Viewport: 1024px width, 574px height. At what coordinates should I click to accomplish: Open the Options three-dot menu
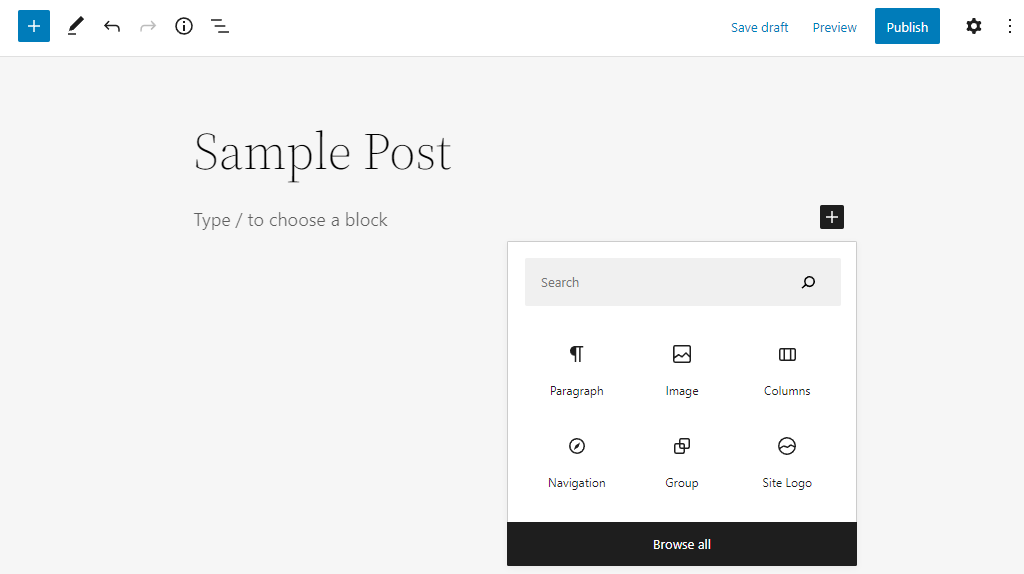1009,27
